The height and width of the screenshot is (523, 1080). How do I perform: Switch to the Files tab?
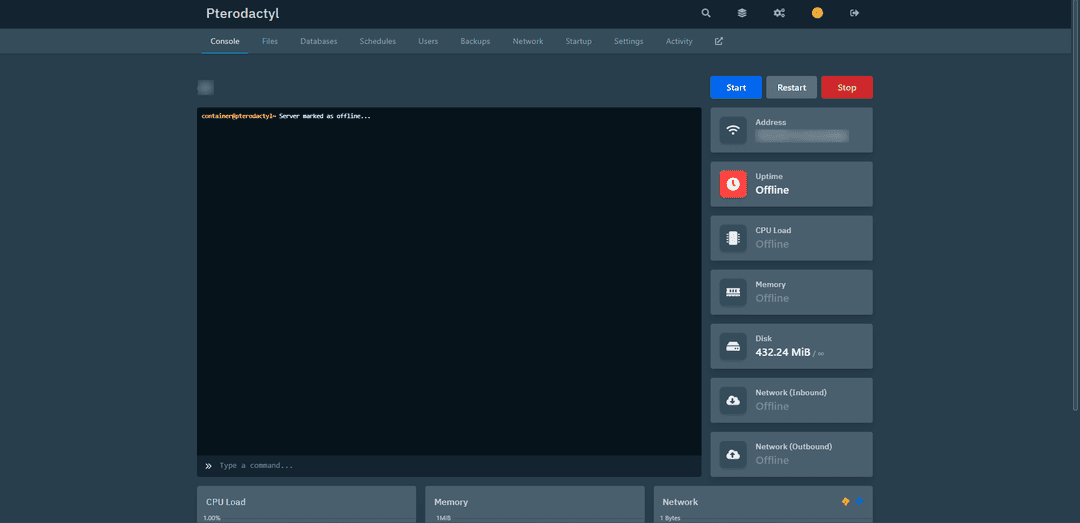tap(270, 42)
